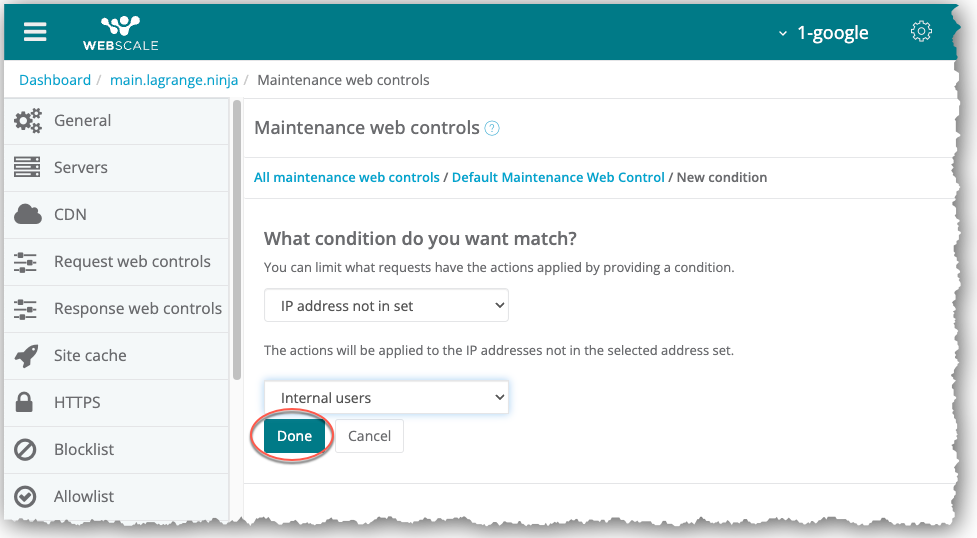Click the Cancel button
Image resolution: width=977 pixels, height=538 pixels.
(x=369, y=436)
